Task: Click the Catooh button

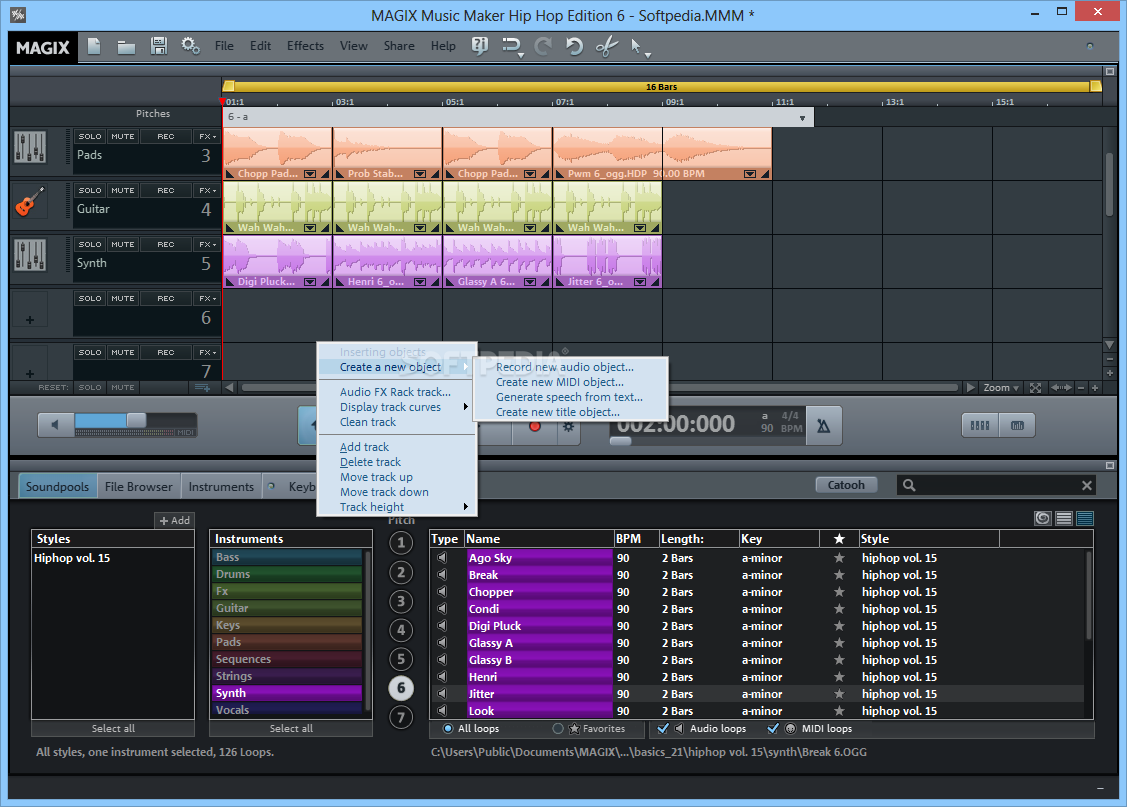Action: pos(846,485)
